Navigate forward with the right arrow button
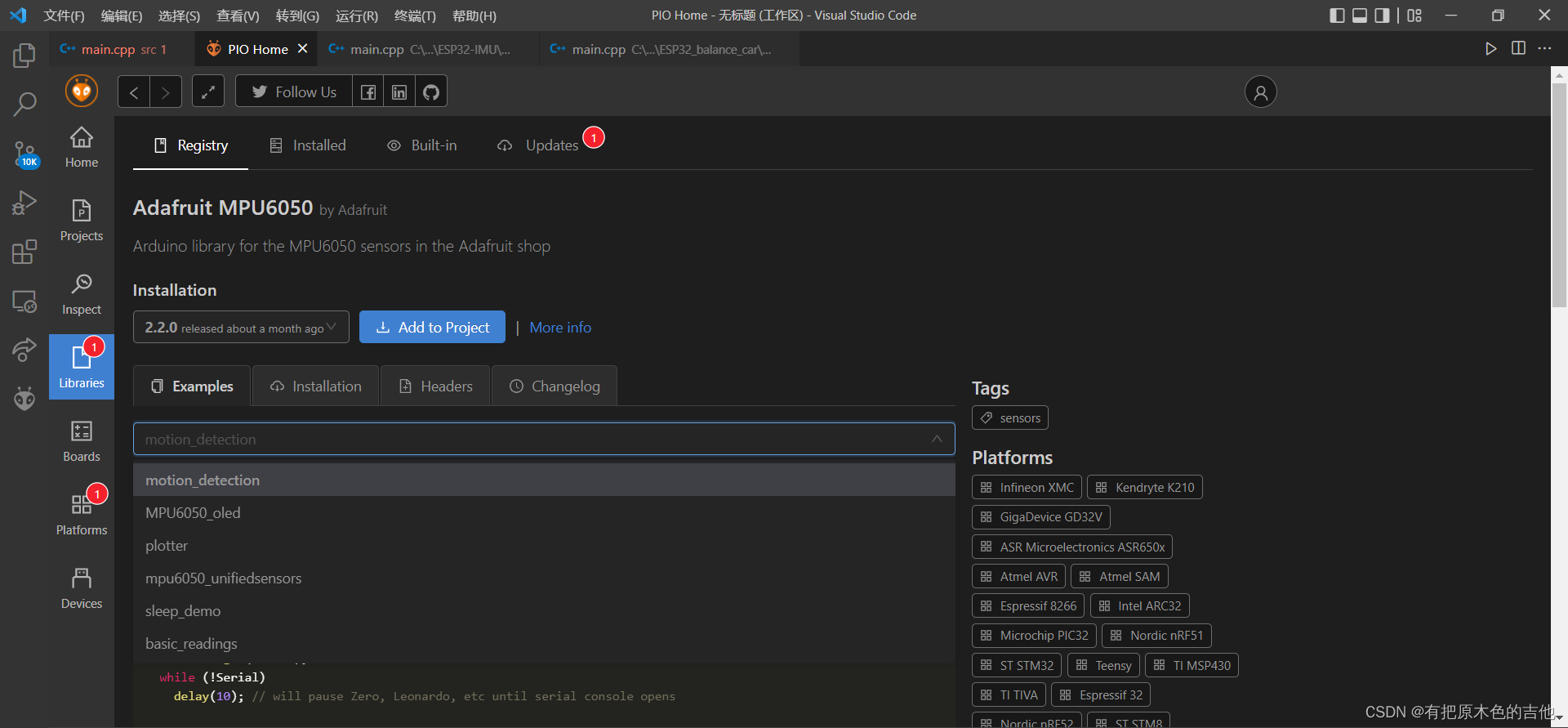The height and width of the screenshot is (728, 1568). coord(166,92)
